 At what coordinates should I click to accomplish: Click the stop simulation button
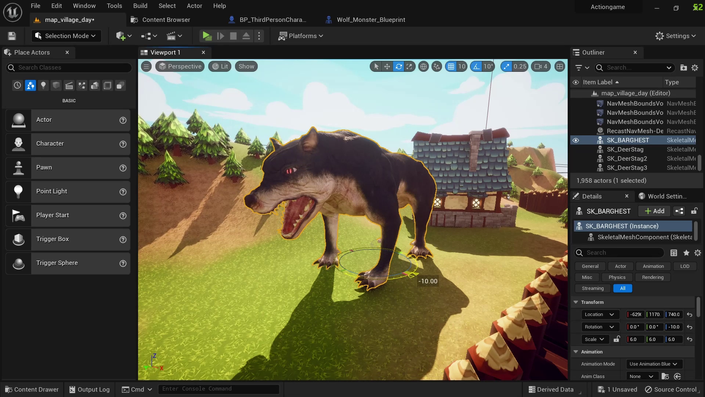point(233,36)
